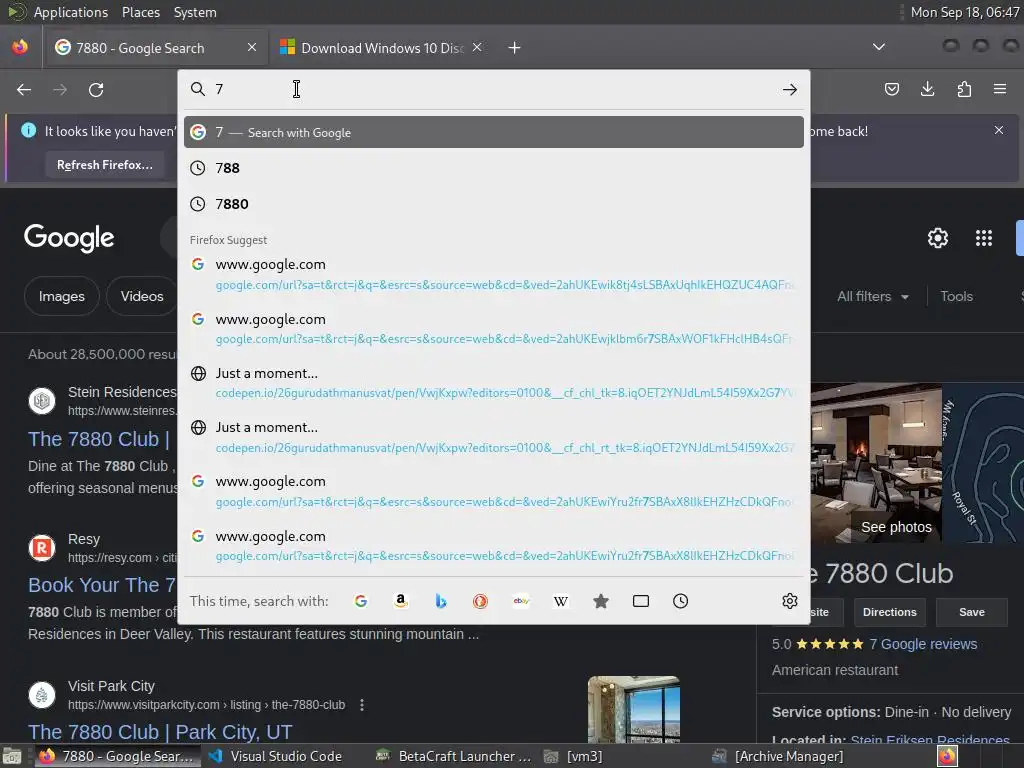The height and width of the screenshot is (768, 1024).
Task: Switch to Download Windows 10 Disc tab
Action: point(381,48)
